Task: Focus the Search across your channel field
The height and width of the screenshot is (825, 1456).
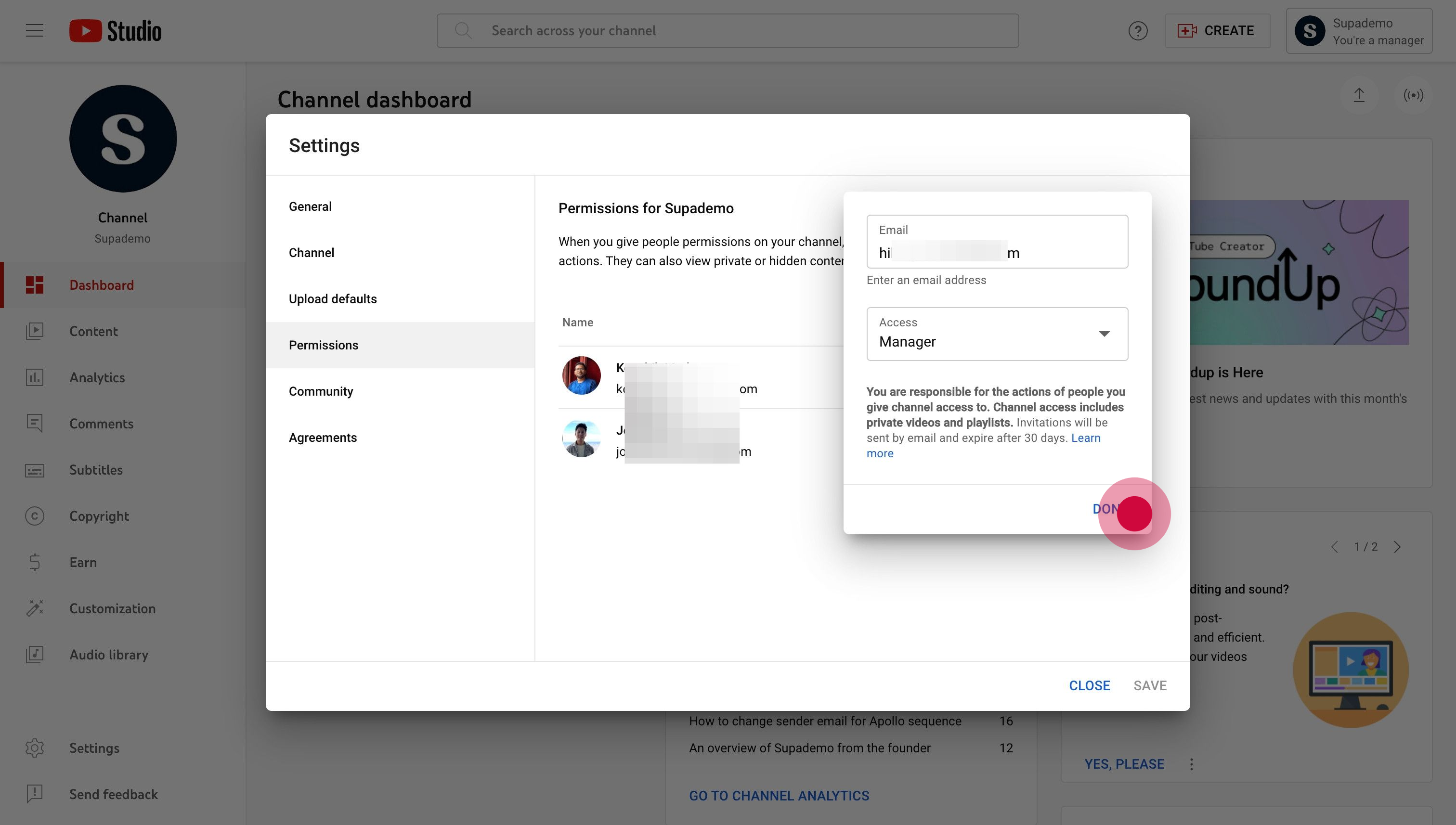Action: coord(727,31)
